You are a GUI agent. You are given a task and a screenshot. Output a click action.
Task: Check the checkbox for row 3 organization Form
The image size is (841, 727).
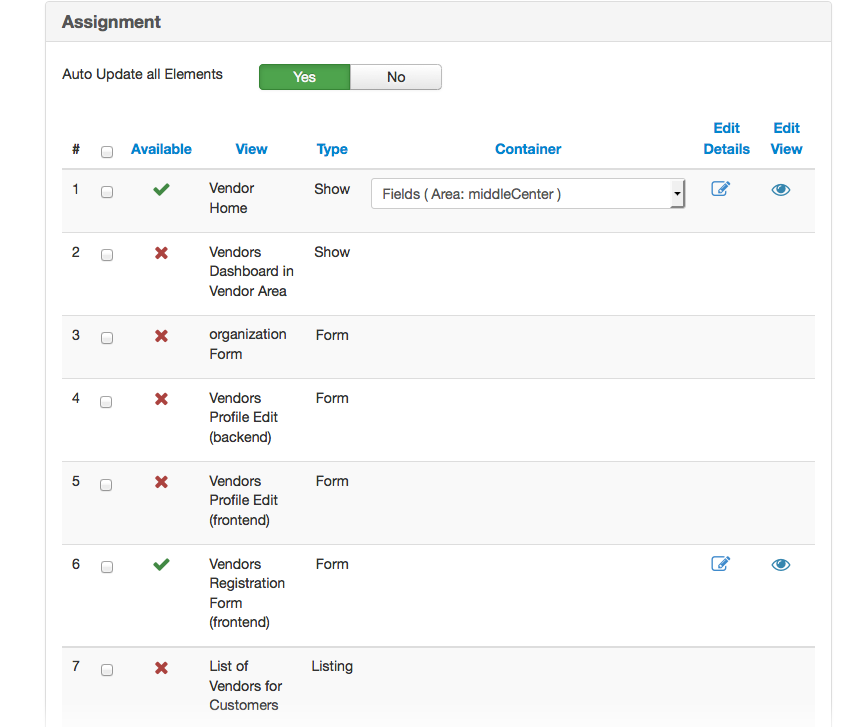pos(107,338)
